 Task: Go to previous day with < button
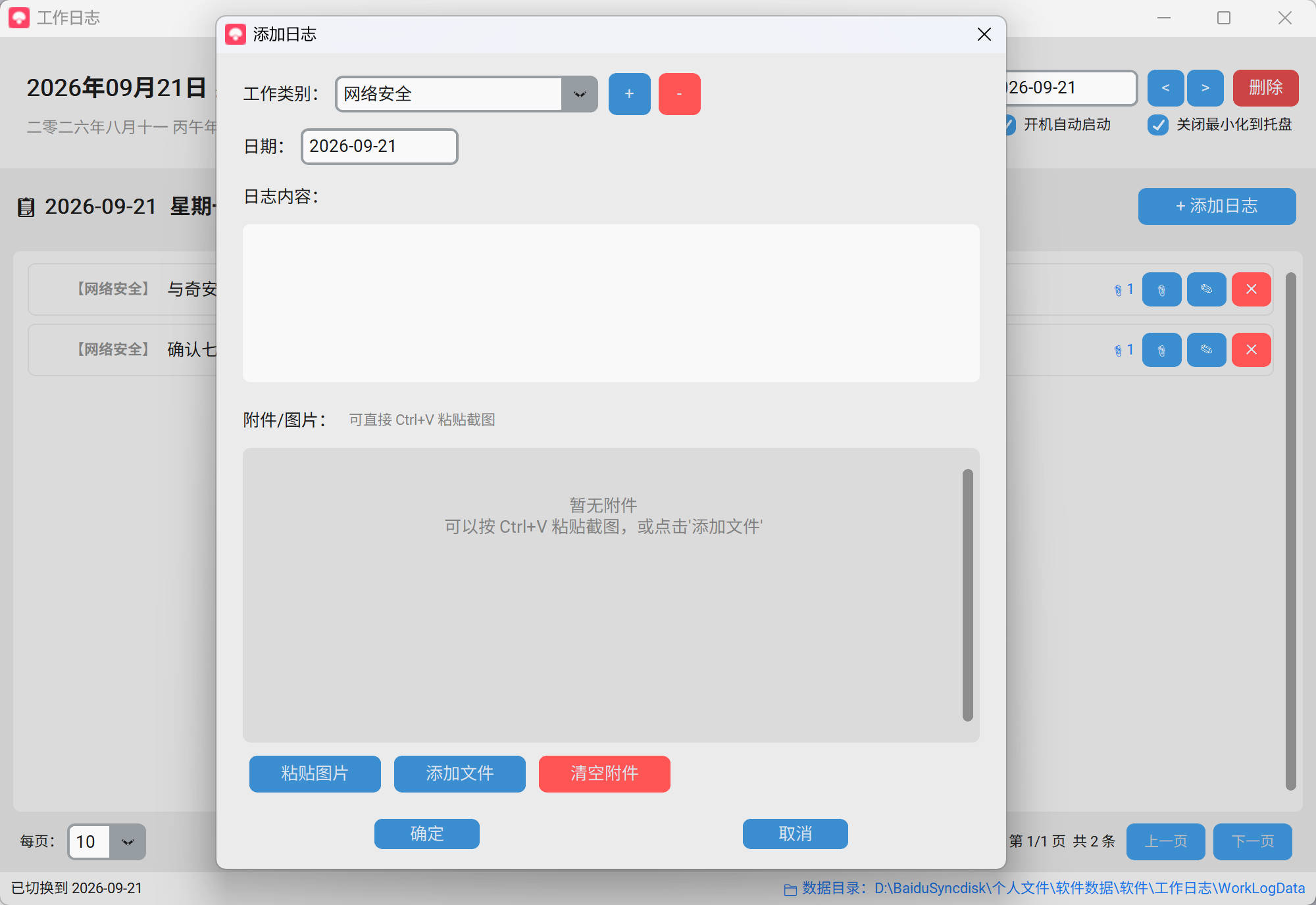(1165, 87)
